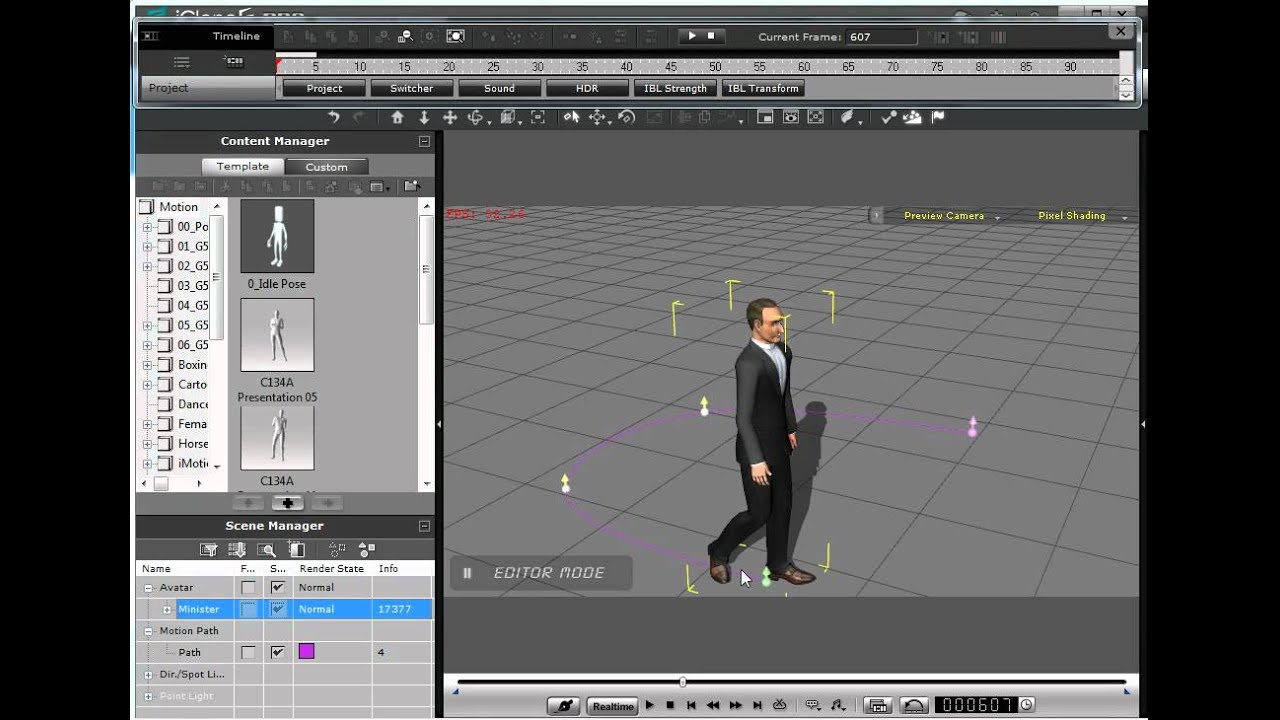
Task: Collapse the Motion Path group
Action: pyautogui.click(x=148, y=631)
